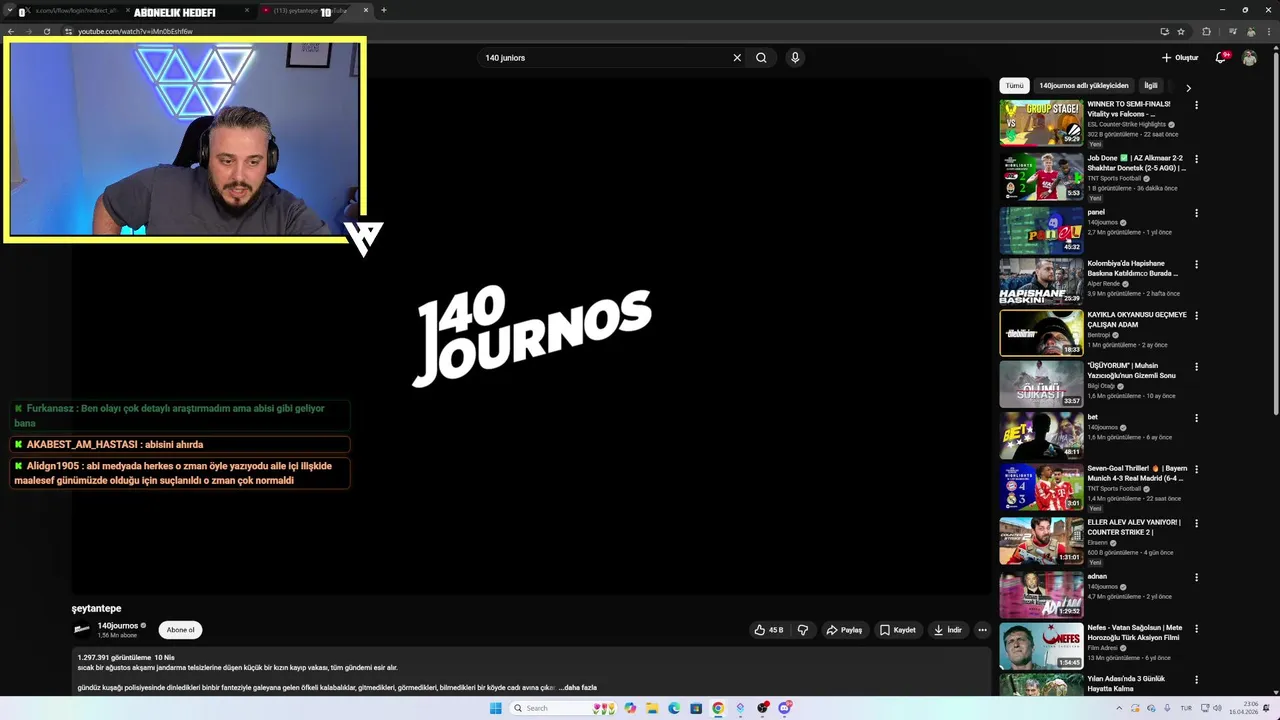Click the install app icon in address bar
This screenshot has width=1280, height=720.
tap(1164, 31)
